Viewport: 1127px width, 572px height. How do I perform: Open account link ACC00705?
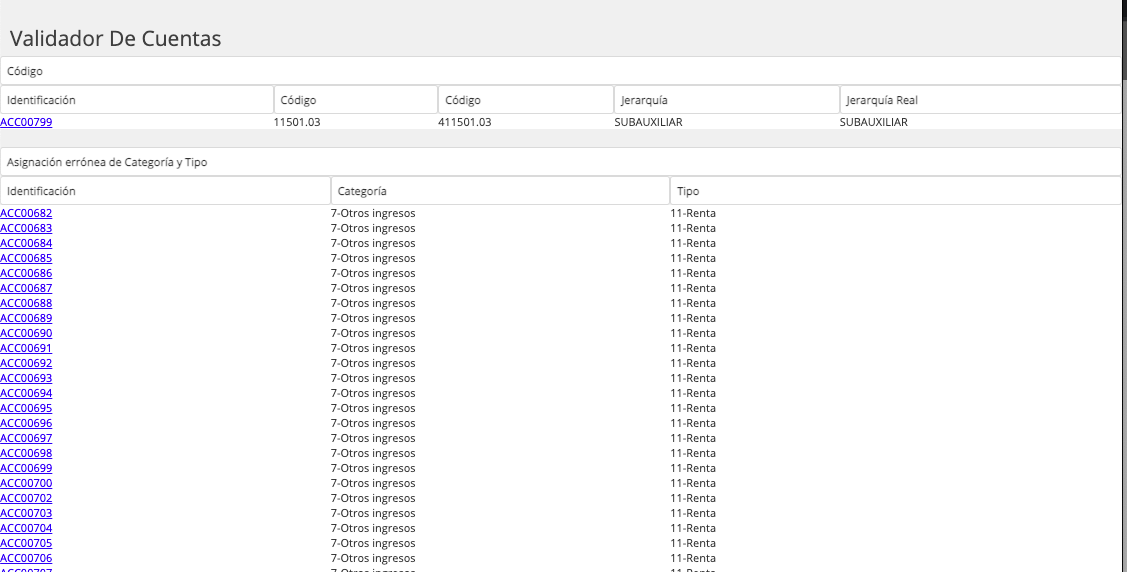coord(26,544)
